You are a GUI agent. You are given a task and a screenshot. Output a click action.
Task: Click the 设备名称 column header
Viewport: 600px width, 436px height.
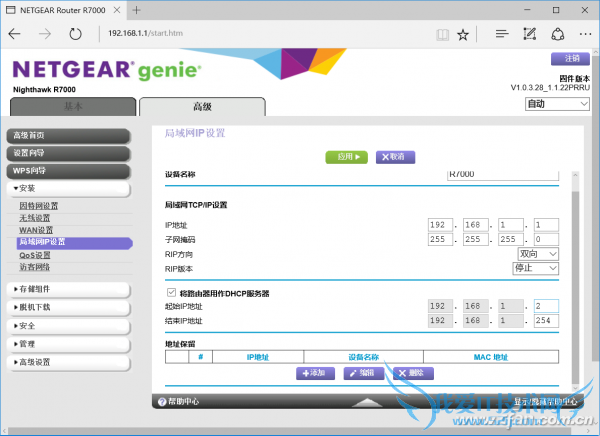tap(364, 357)
